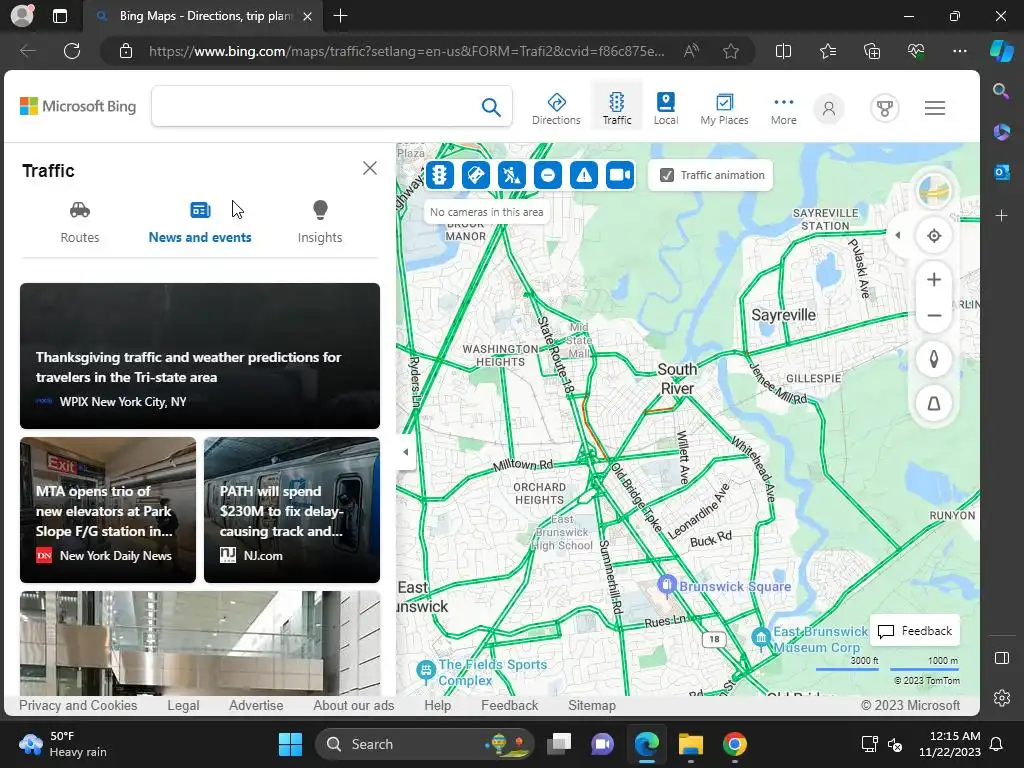The height and width of the screenshot is (768, 1024).
Task: Open Edge favorites list
Action: 827,51
